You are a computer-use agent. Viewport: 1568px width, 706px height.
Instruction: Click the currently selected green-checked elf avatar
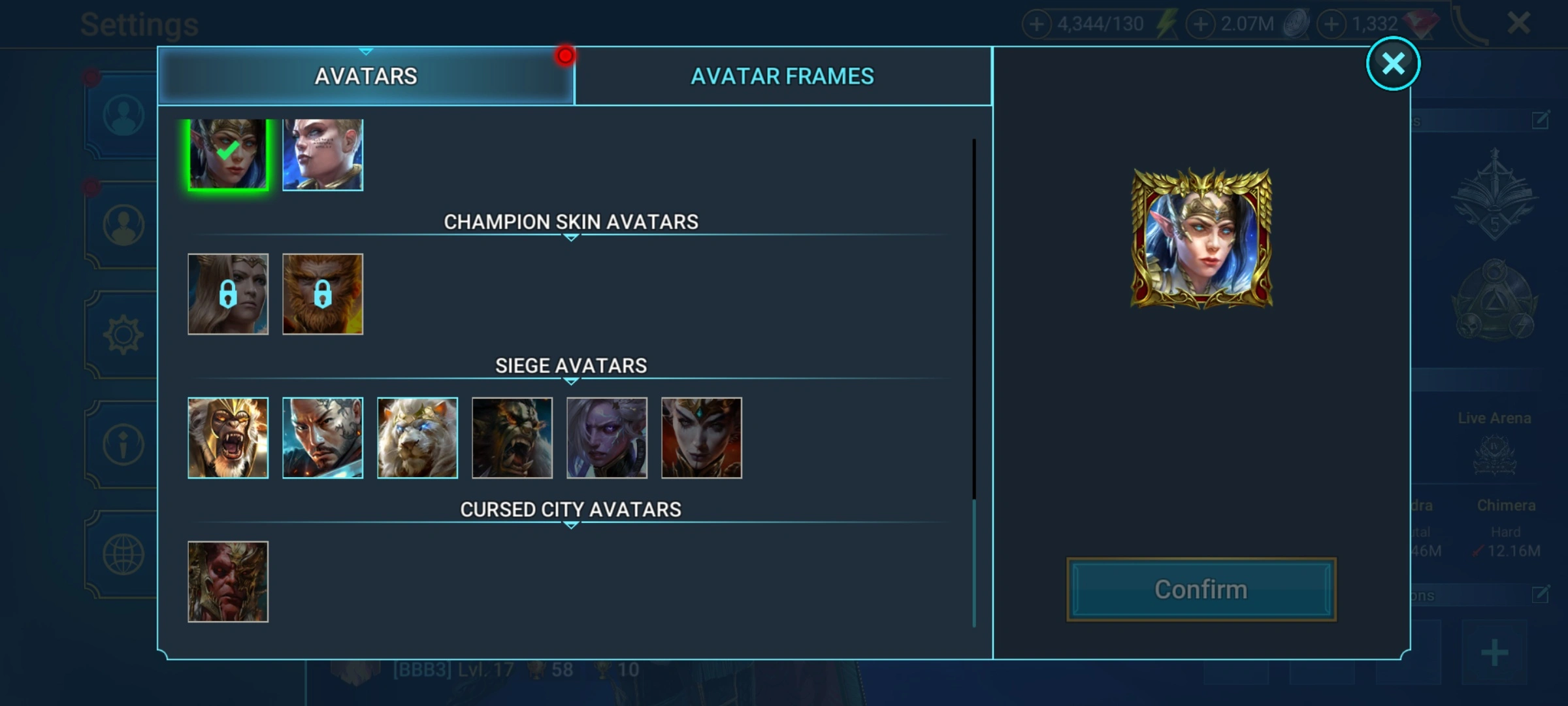tap(228, 155)
